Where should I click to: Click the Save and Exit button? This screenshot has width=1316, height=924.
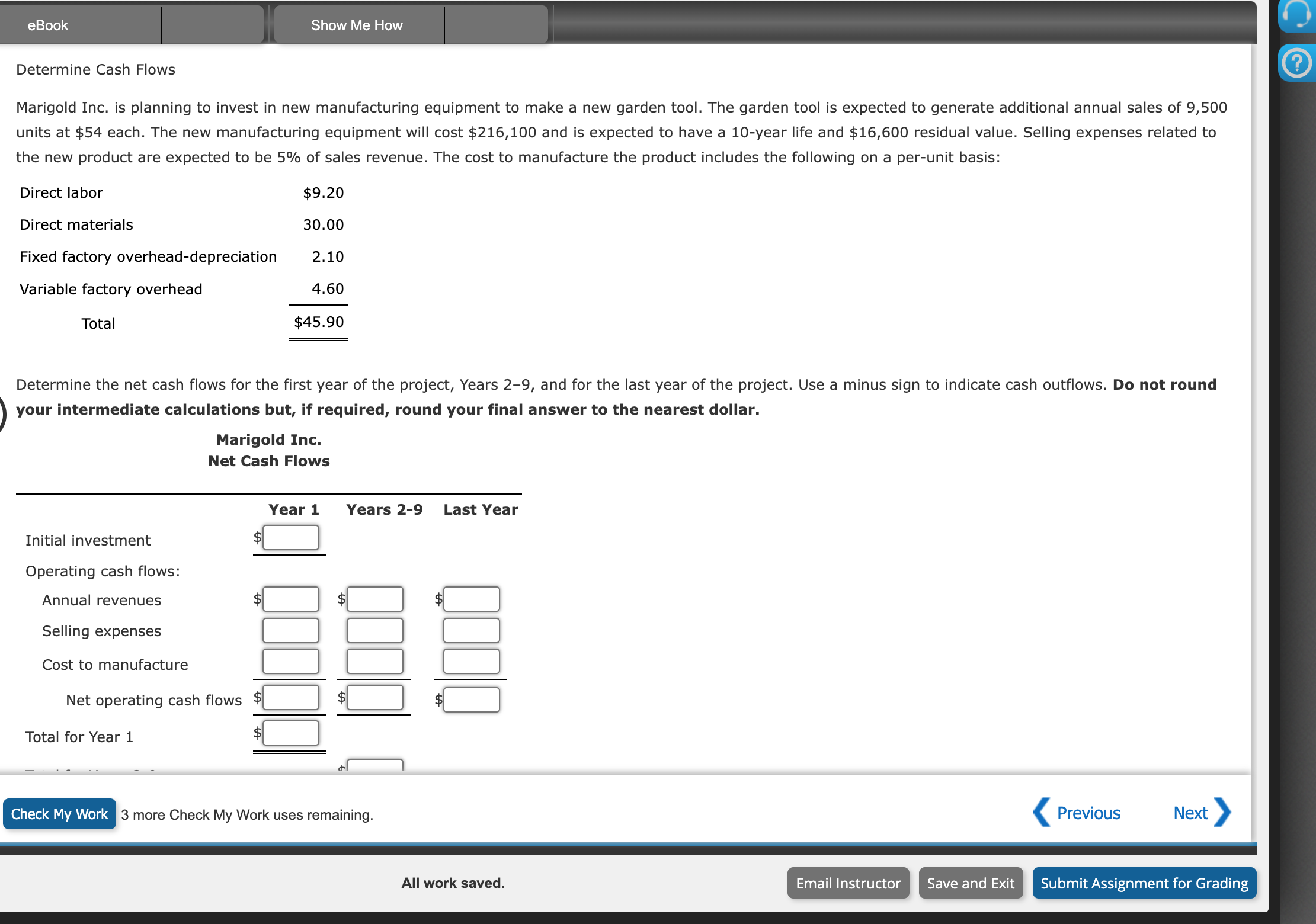pyautogui.click(x=971, y=883)
